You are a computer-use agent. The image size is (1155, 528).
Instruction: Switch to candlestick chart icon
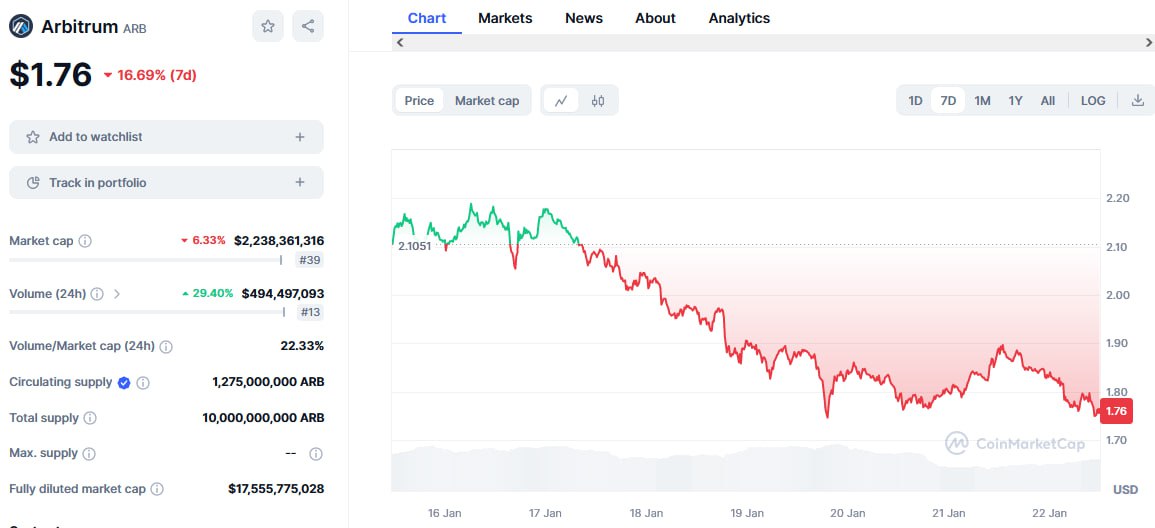coord(598,100)
